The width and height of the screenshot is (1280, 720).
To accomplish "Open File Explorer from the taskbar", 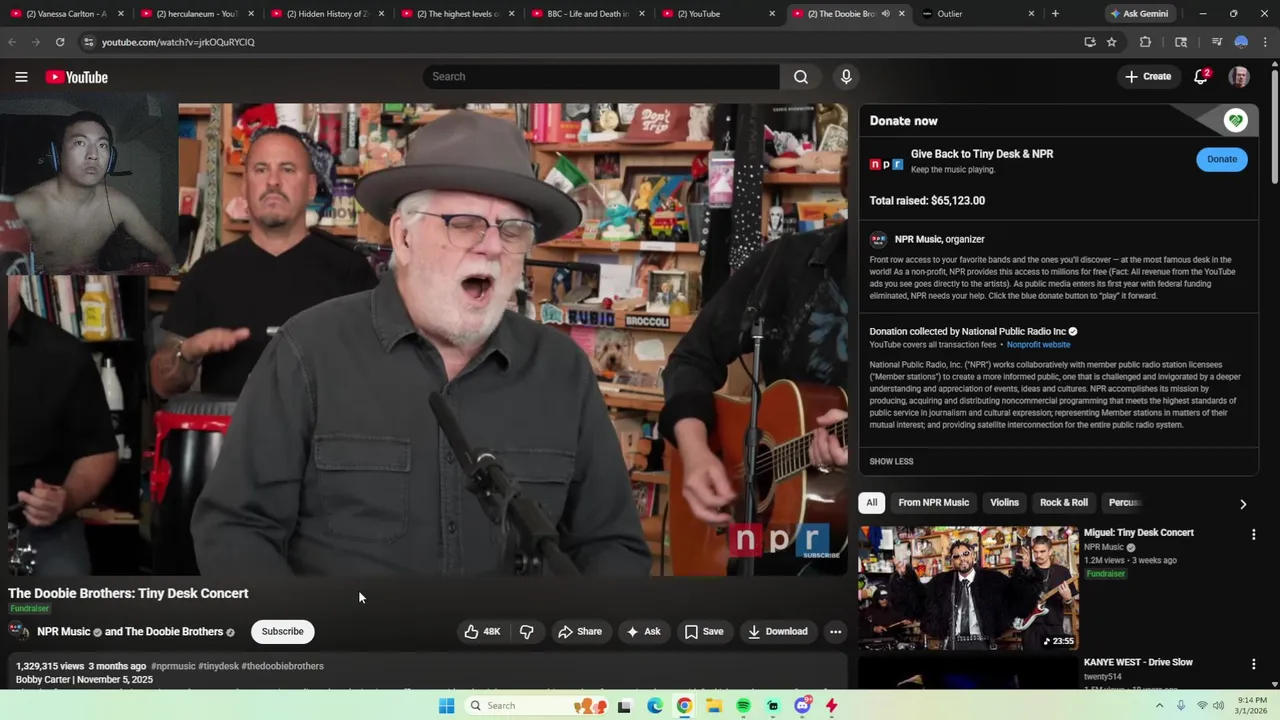I will point(714,706).
